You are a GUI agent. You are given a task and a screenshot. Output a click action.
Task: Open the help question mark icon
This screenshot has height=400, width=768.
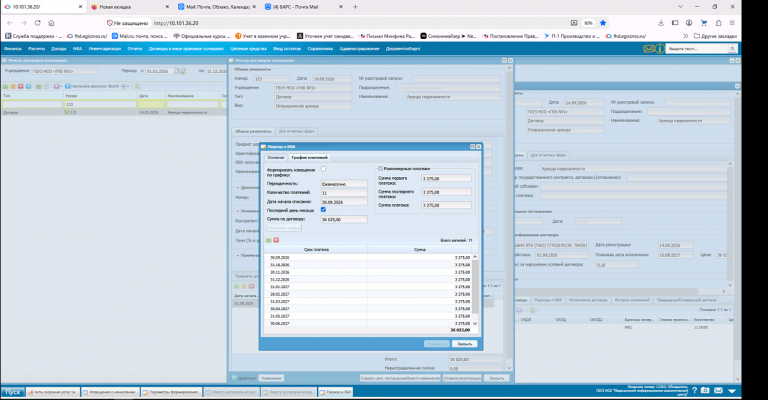point(694,391)
